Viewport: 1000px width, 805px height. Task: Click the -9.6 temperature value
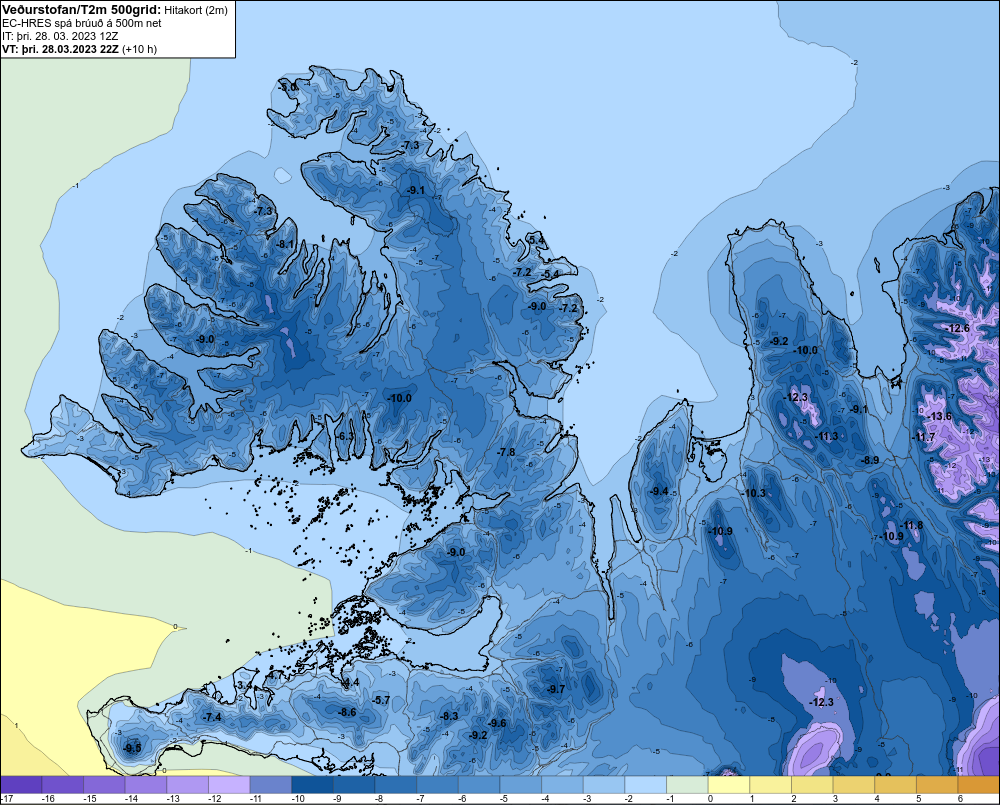(x=497, y=723)
